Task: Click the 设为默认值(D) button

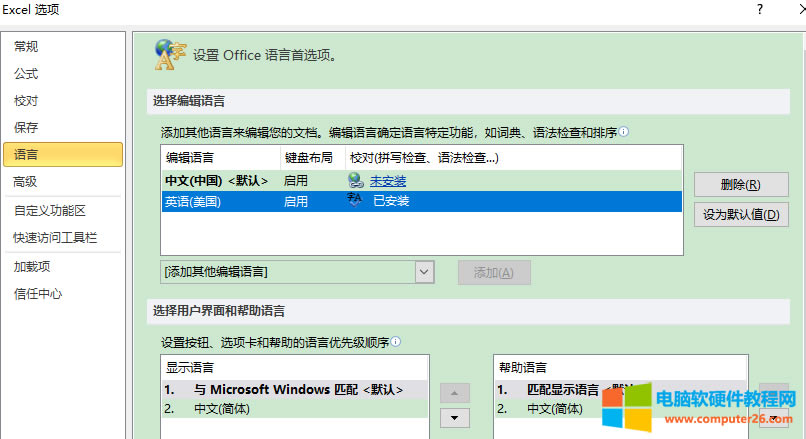Action: pyautogui.click(x=741, y=214)
